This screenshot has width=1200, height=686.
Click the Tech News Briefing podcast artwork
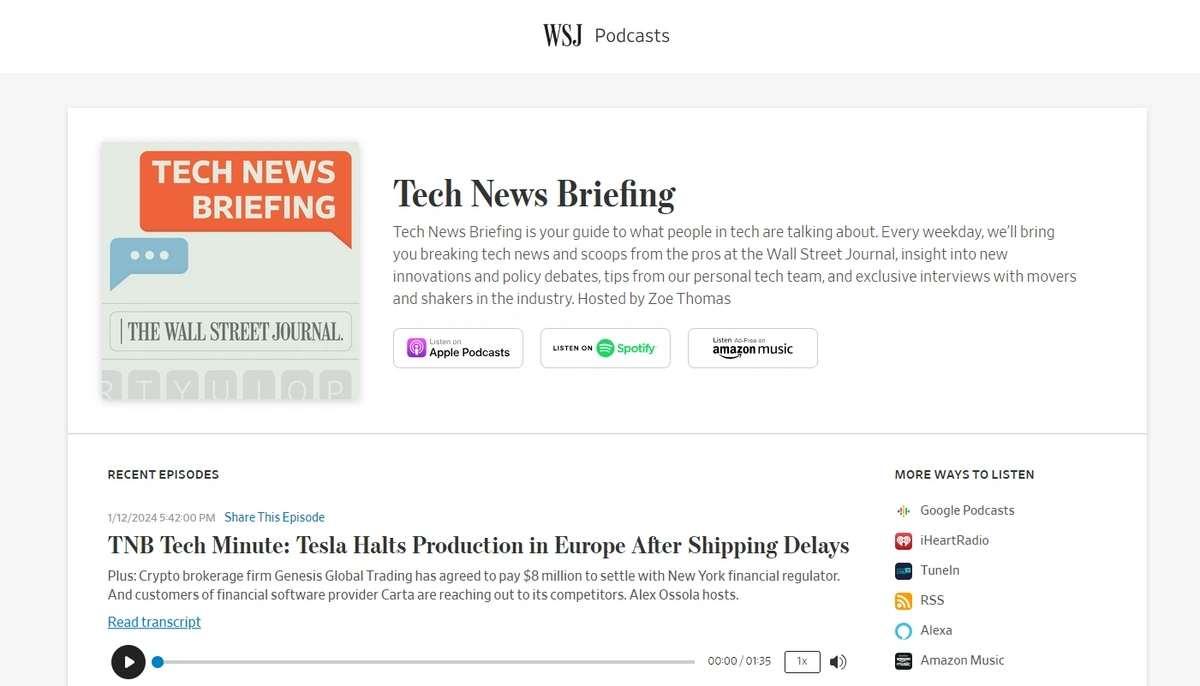pos(229,271)
